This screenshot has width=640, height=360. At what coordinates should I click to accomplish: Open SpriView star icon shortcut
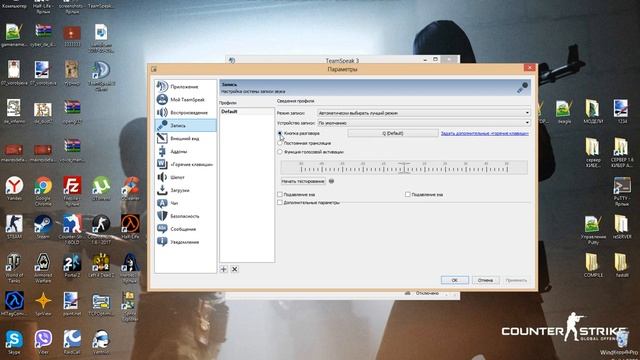(x=43, y=304)
